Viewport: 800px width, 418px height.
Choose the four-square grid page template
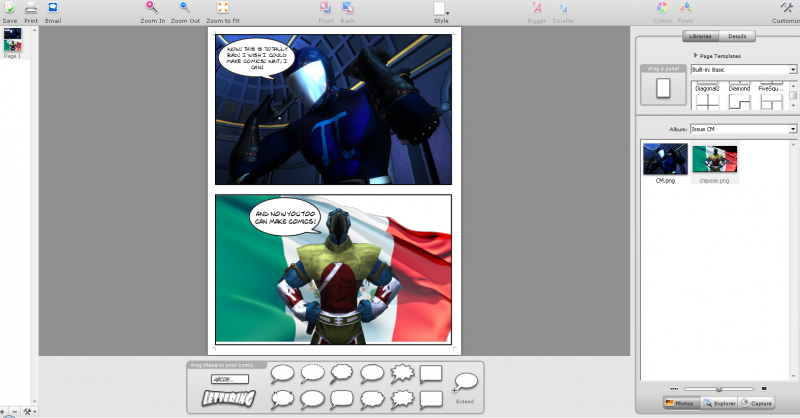[708, 101]
